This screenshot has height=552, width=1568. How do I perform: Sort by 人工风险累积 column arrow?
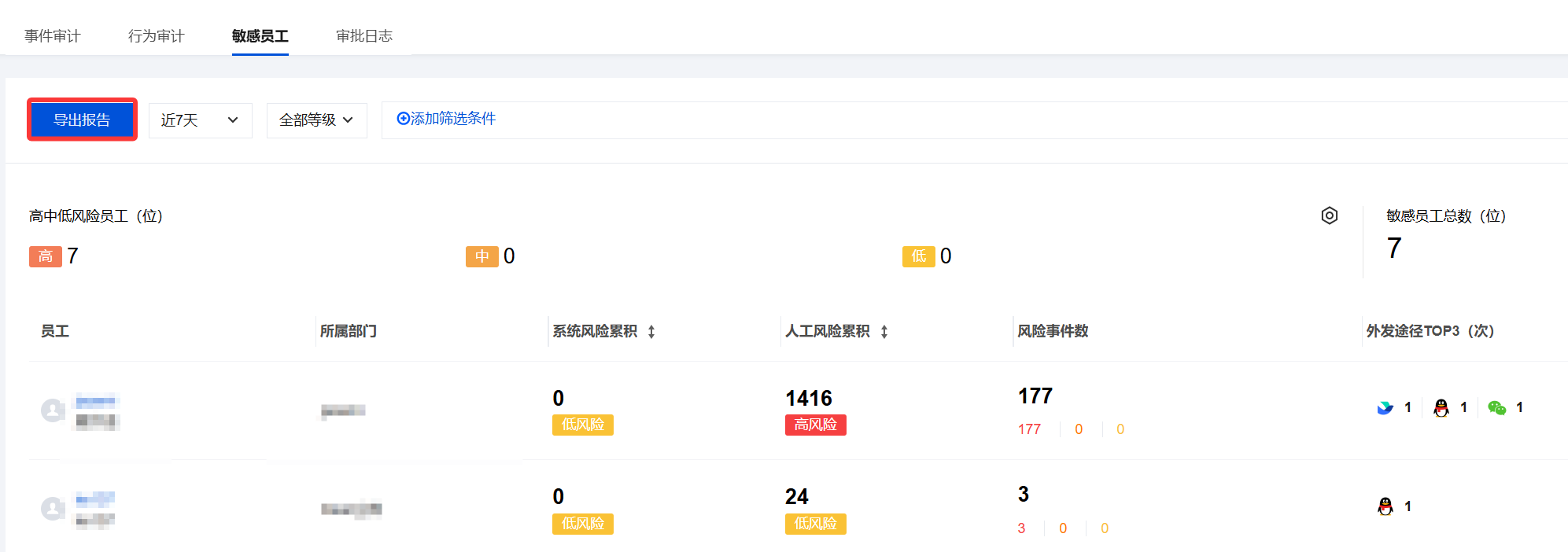[x=884, y=332]
